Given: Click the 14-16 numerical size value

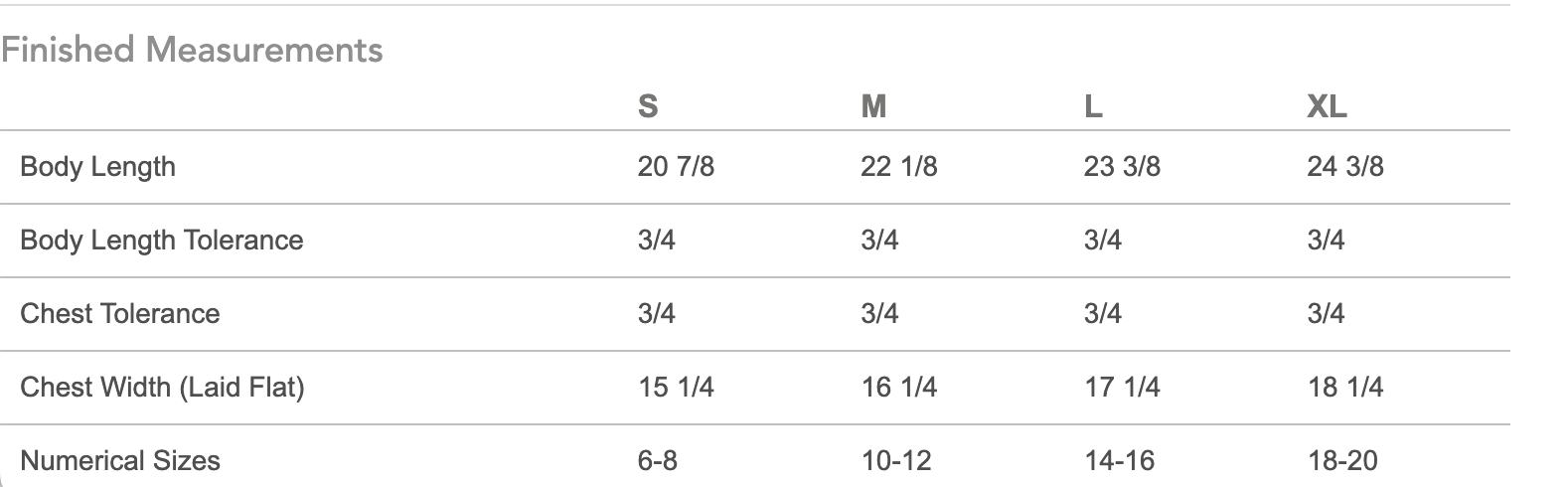Looking at the screenshot, I should 1119,460.
